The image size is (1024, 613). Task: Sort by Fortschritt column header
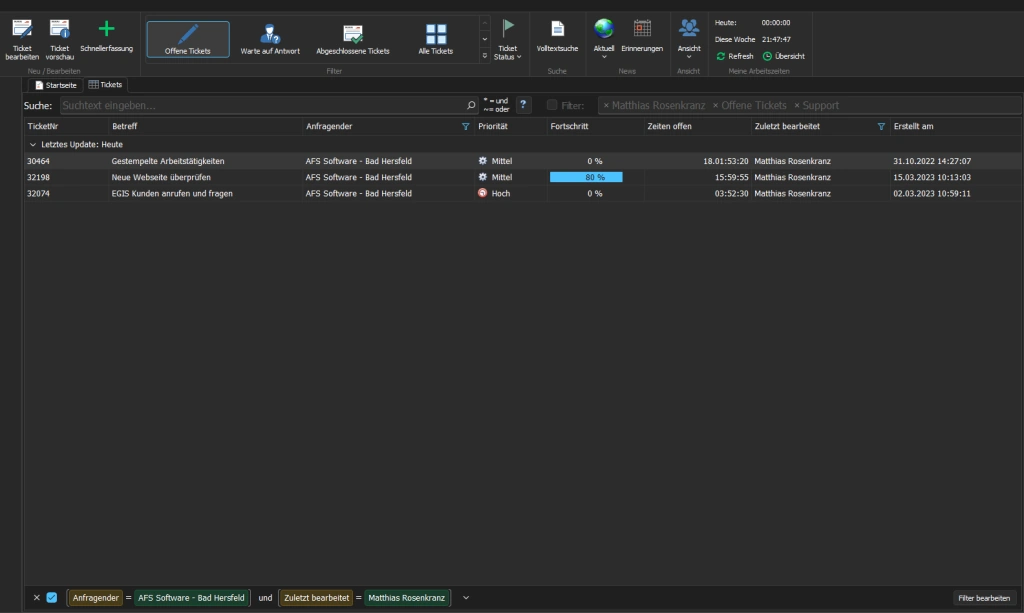click(x=596, y=127)
